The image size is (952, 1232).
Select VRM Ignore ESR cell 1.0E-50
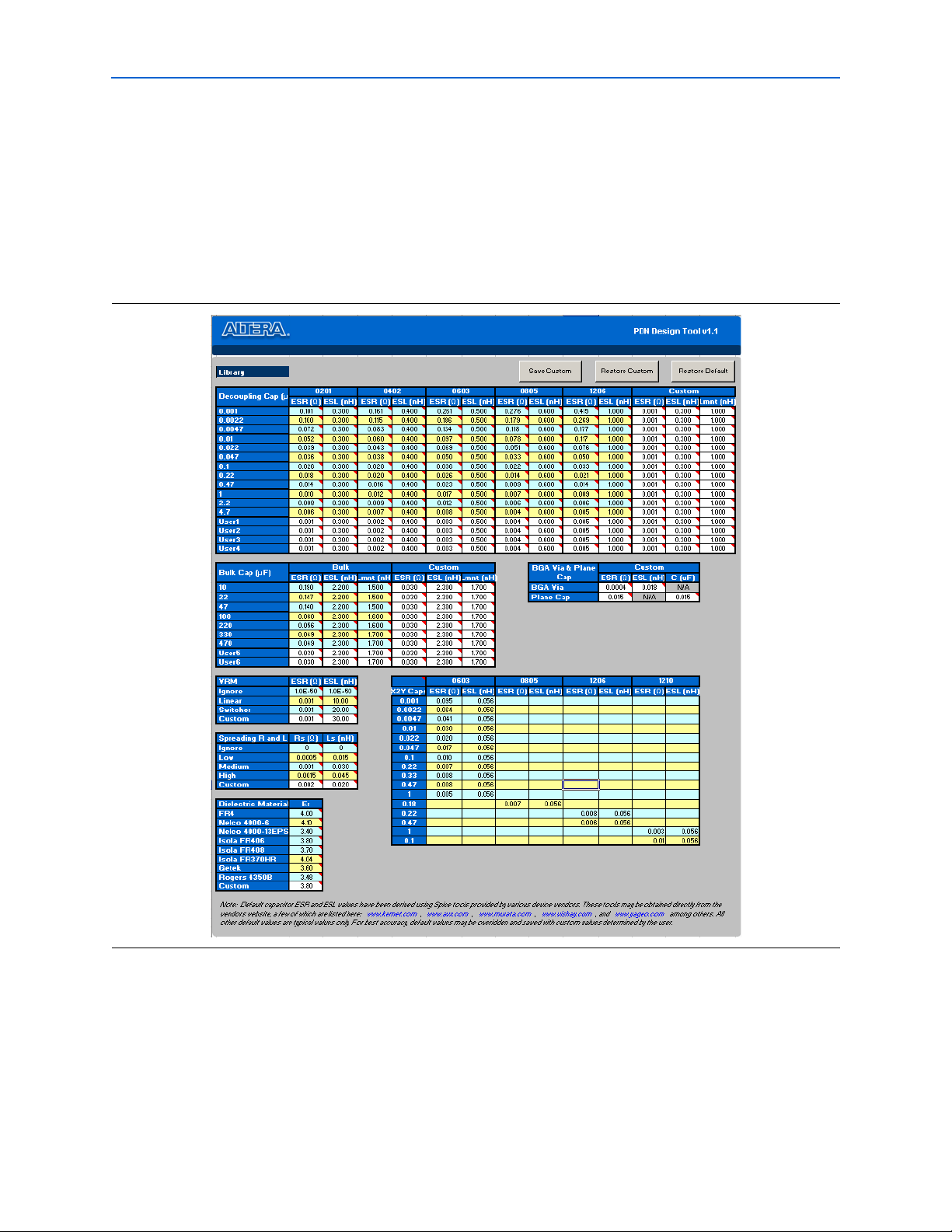[305, 691]
